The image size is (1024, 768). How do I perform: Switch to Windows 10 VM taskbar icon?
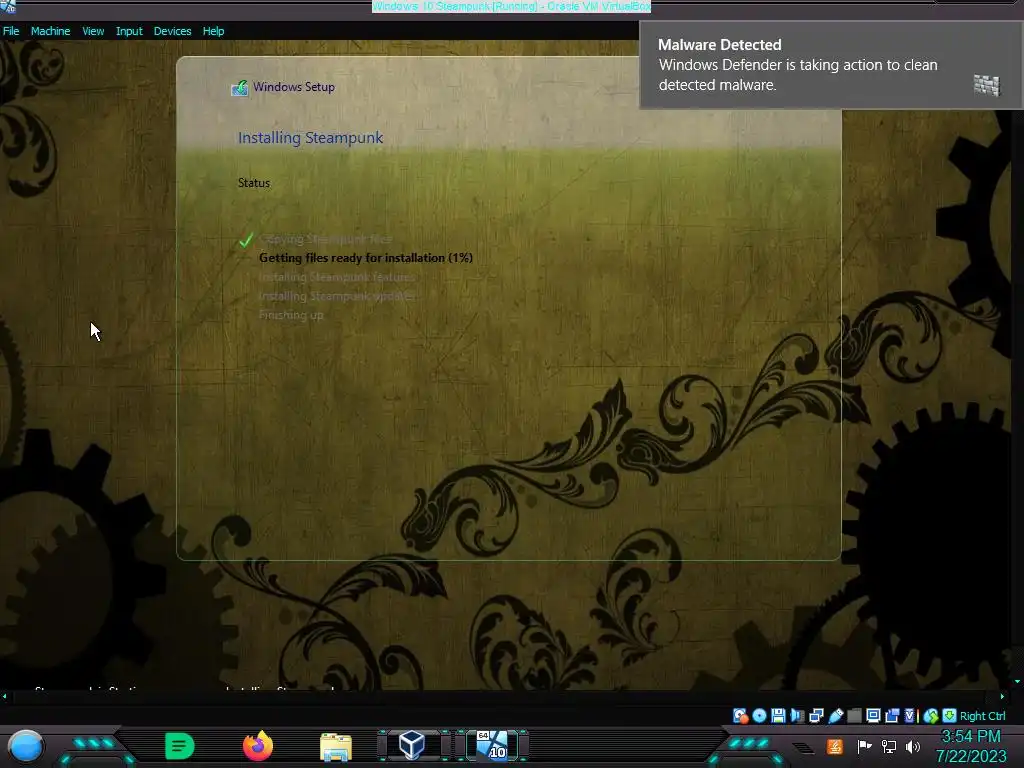492,745
